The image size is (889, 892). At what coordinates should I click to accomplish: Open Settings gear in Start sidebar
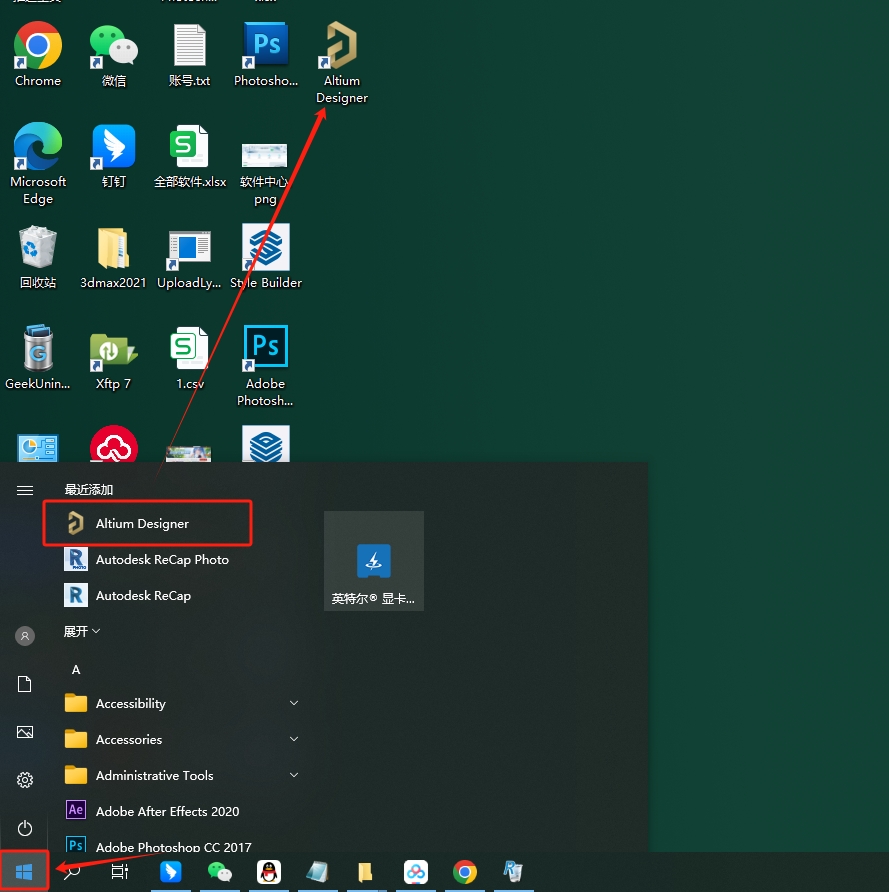point(24,779)
